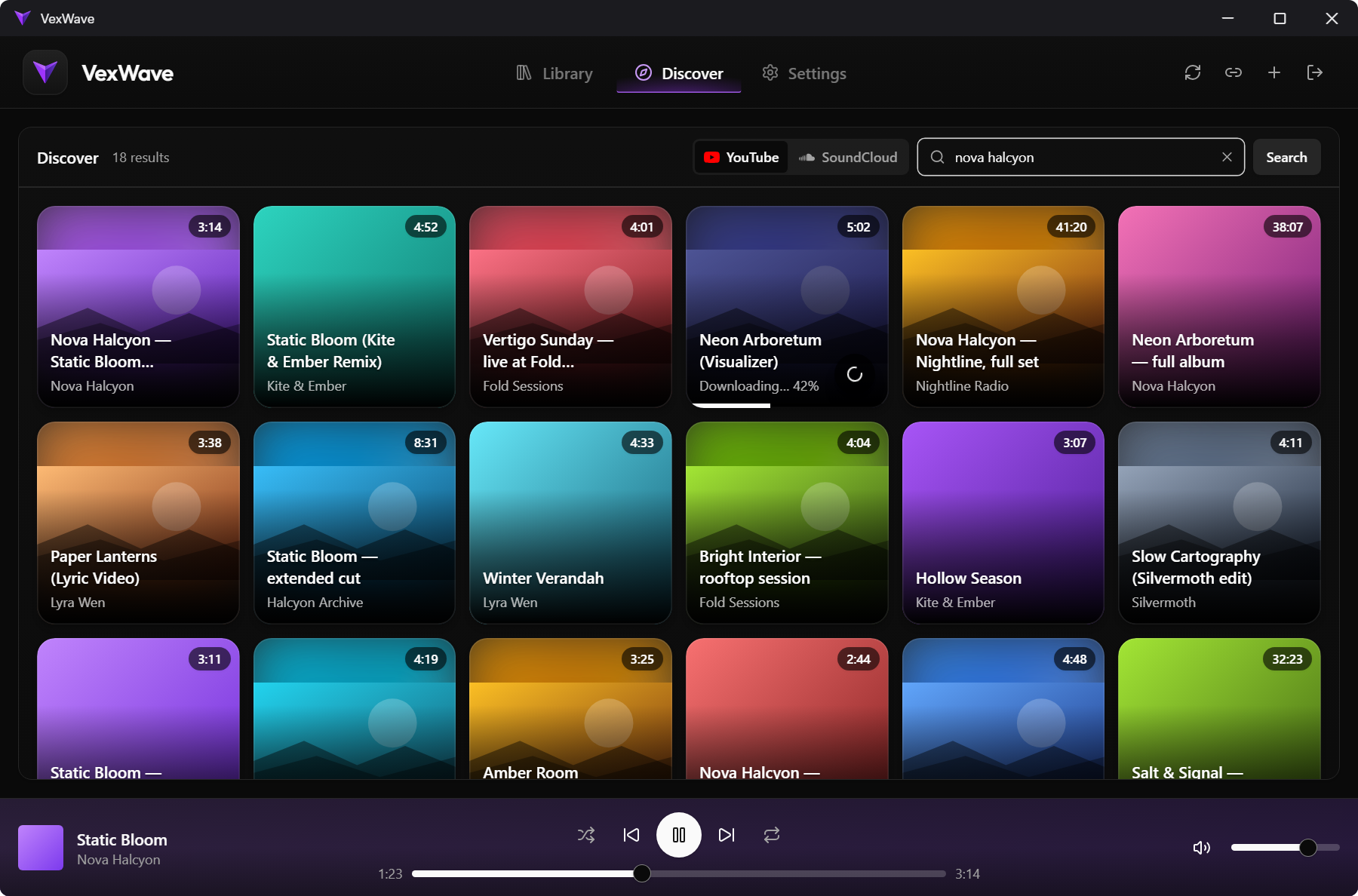
Task: Pause the current track
Action: pos(679,835)
